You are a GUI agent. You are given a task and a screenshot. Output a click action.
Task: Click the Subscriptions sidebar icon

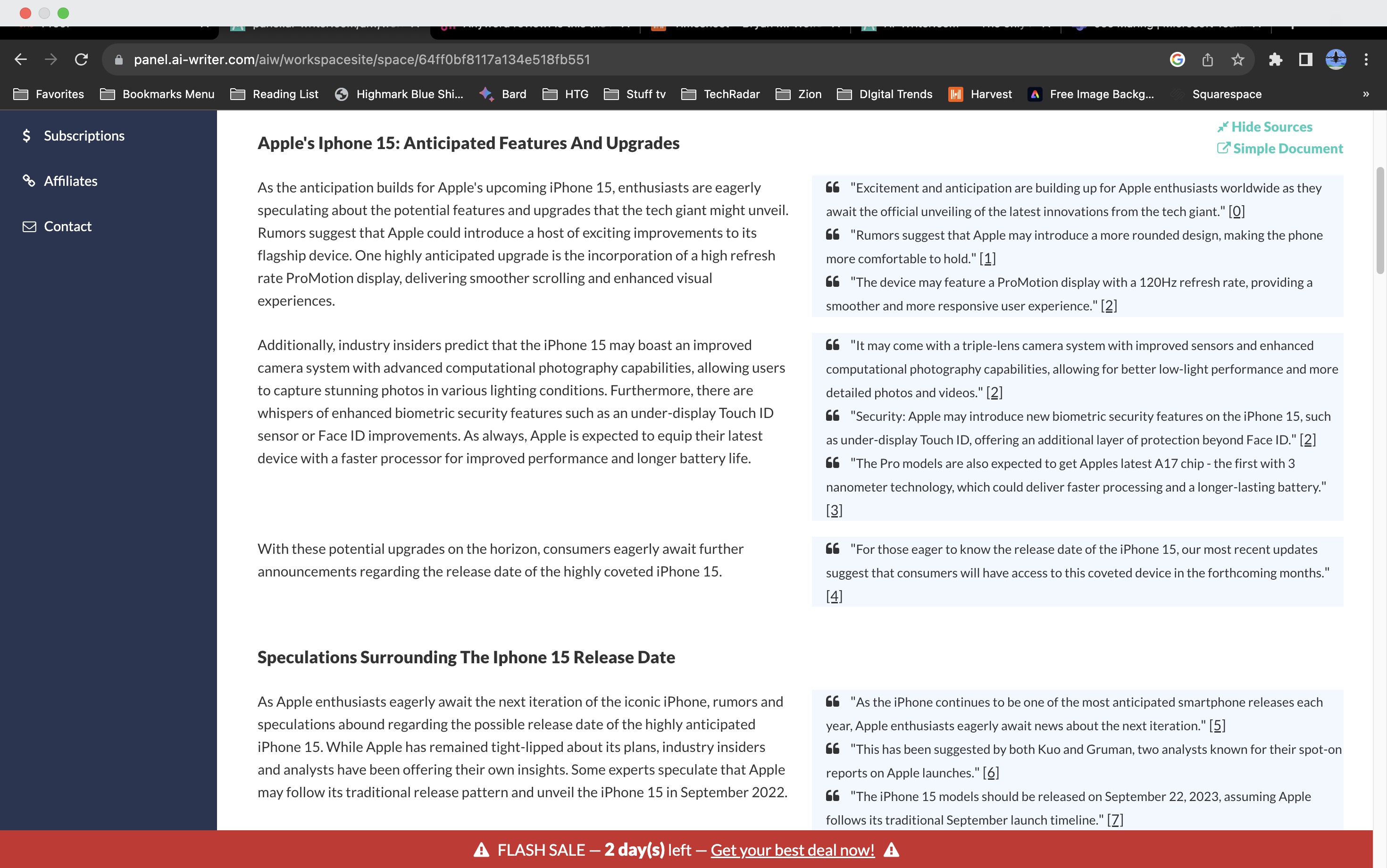tap(27, 135)
